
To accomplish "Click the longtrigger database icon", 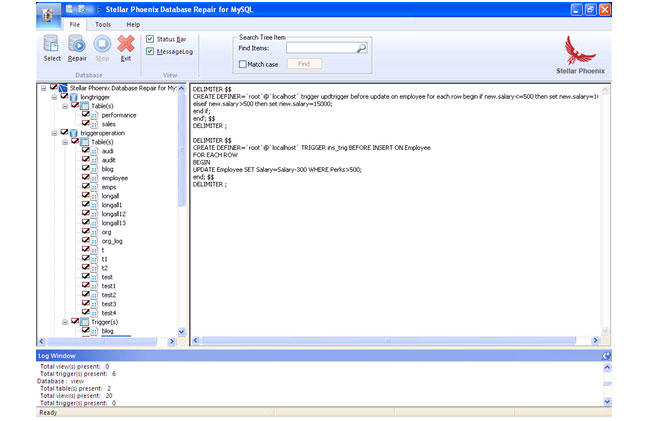I will pyautogui.click(x=74, y=97).
